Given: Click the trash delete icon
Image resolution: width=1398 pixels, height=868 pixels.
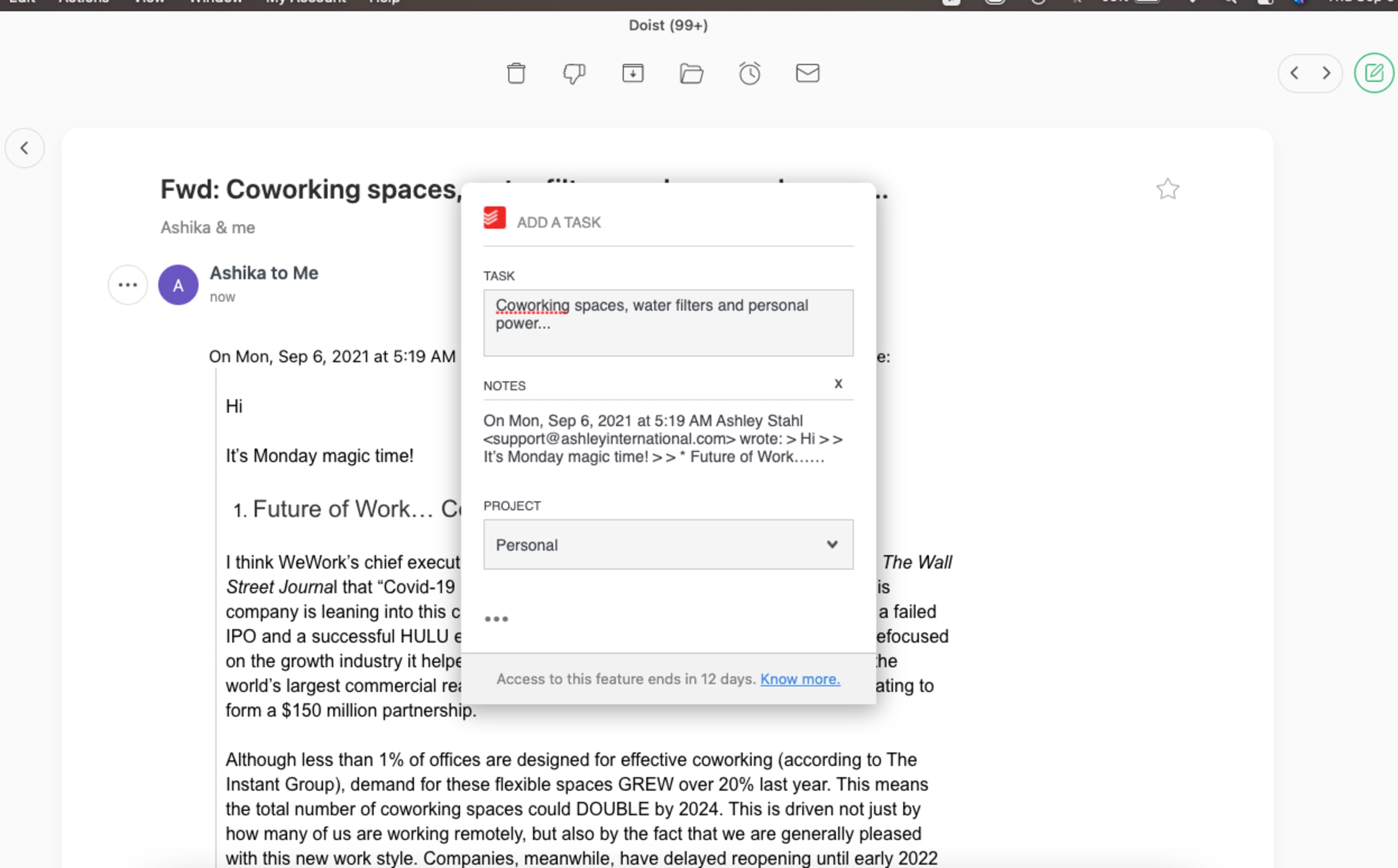Looking at the screenshot, I should (516, 73).
